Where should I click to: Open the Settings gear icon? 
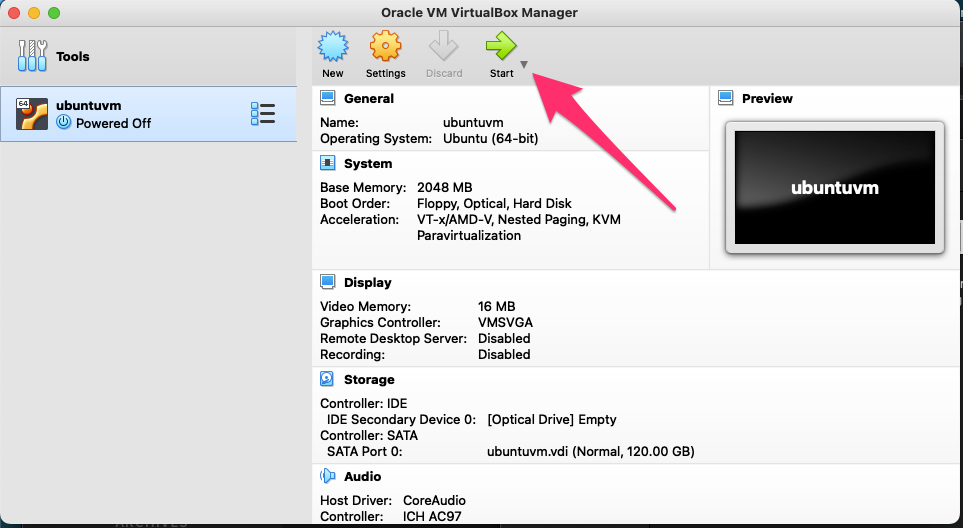pyautogui.click(x=385, y=47)
